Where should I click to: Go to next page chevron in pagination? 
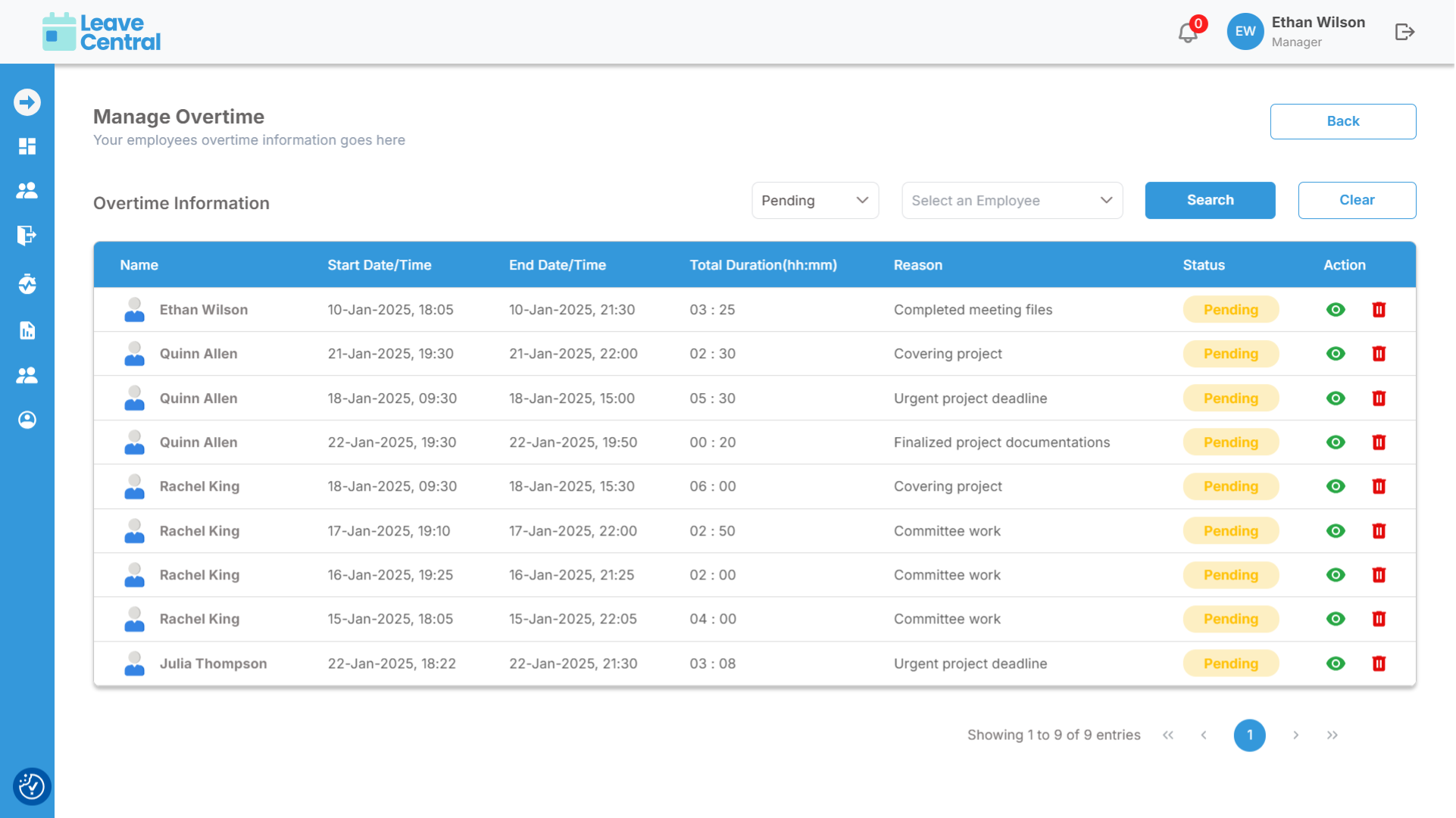coord(1295,735)
